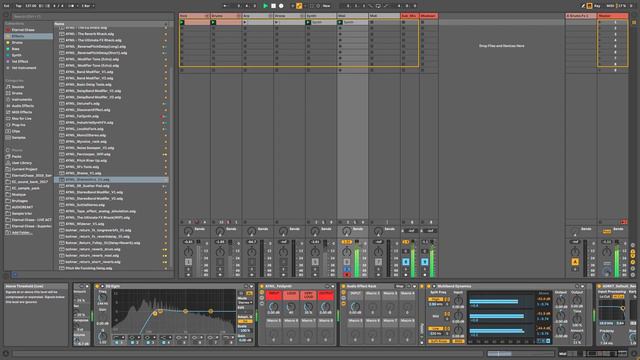The image size is (640, 360).
Task: Show or hide macros of the Audio Effect Rack
Action: click(343, 292)
